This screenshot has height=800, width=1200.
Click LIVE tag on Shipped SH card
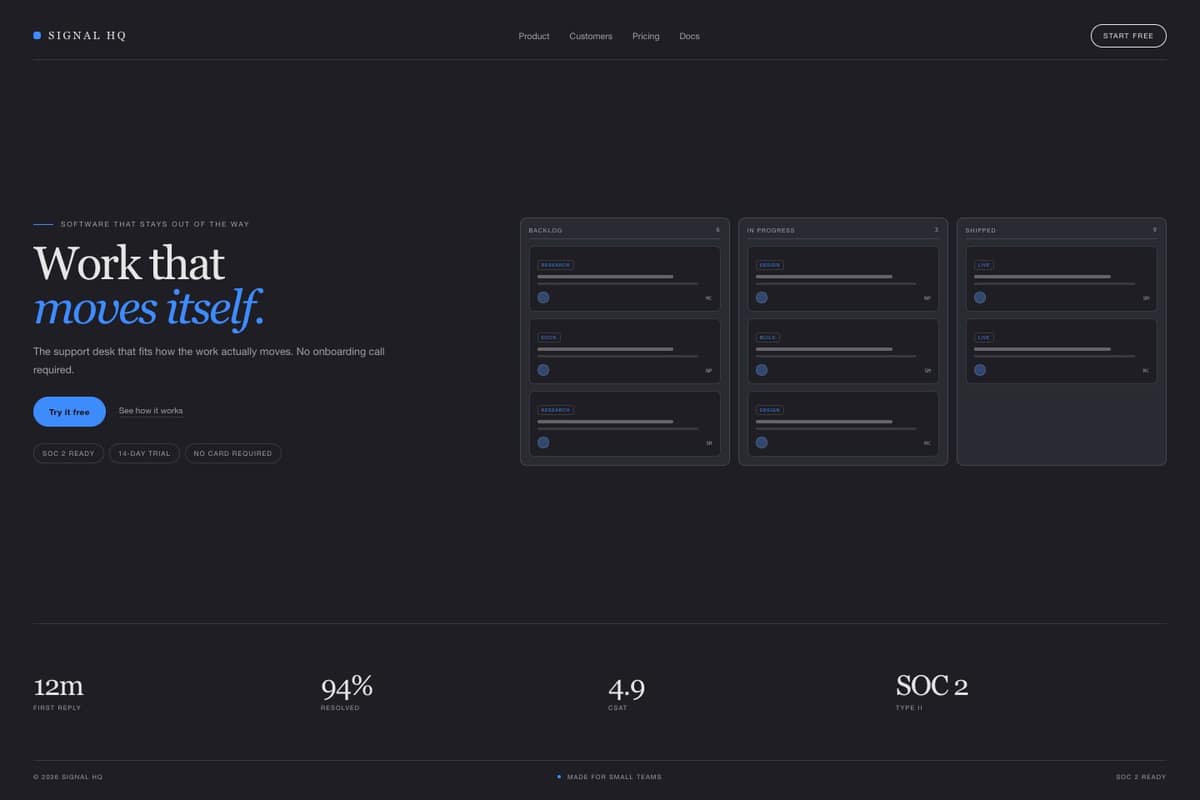pos(984,265)
